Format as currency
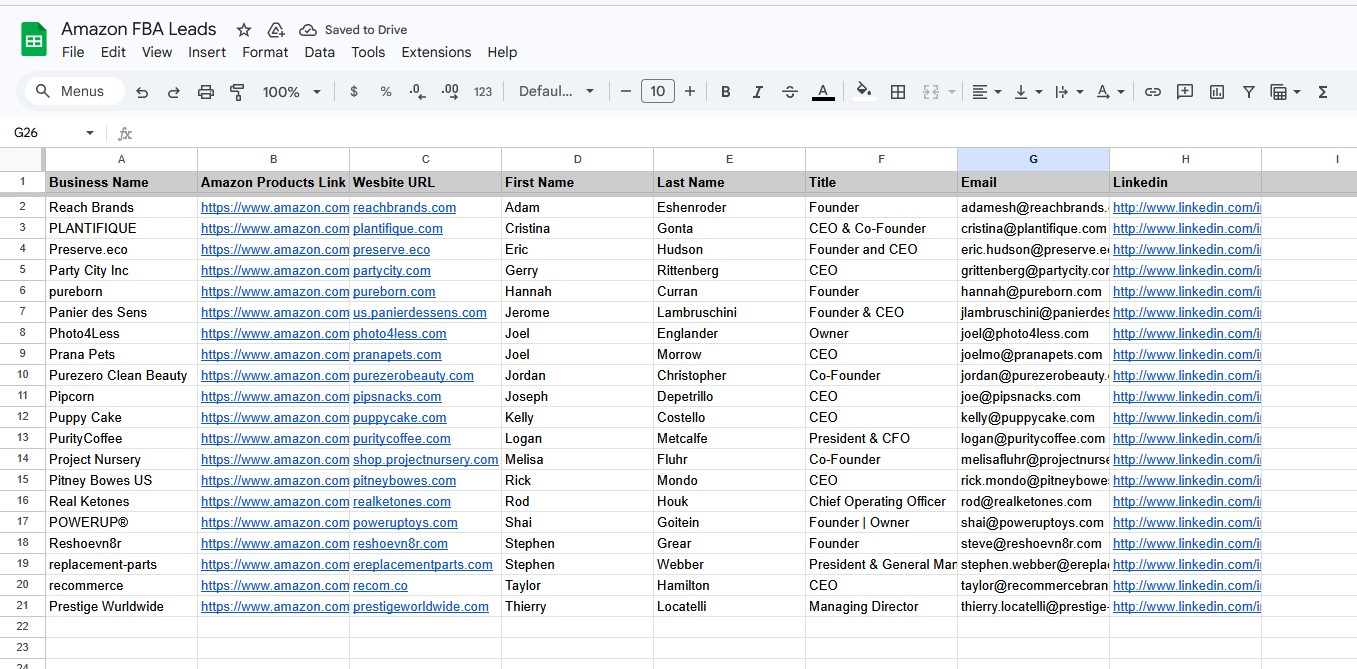1357x669 pixels. 354,92
